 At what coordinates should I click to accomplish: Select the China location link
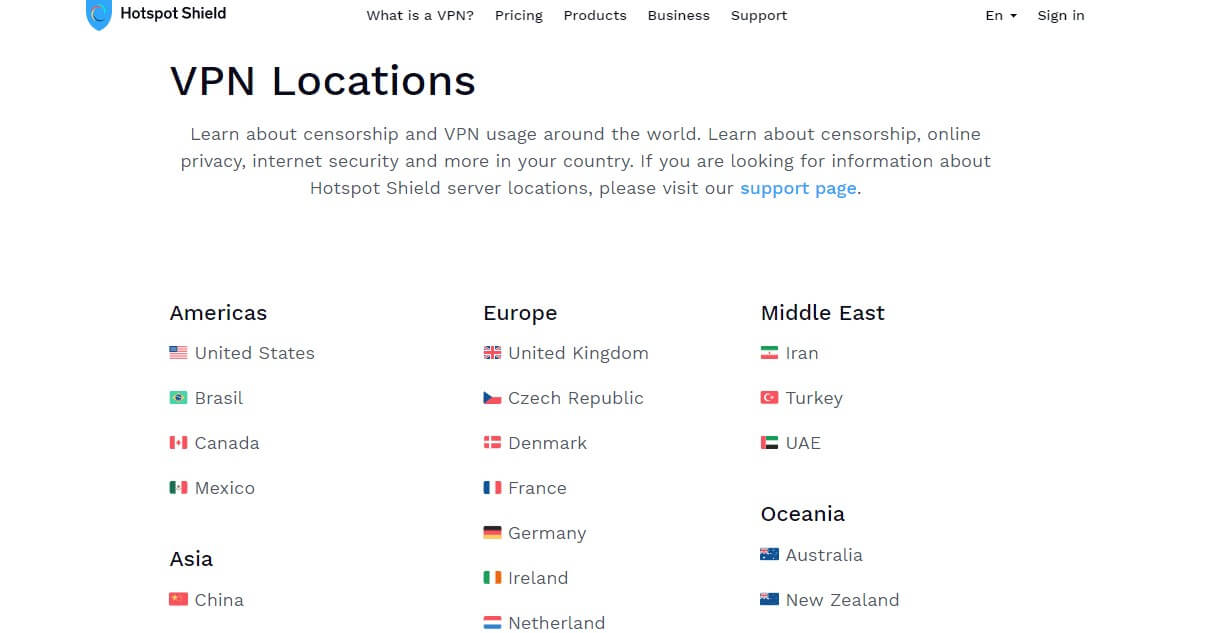(x=219, y=600)
